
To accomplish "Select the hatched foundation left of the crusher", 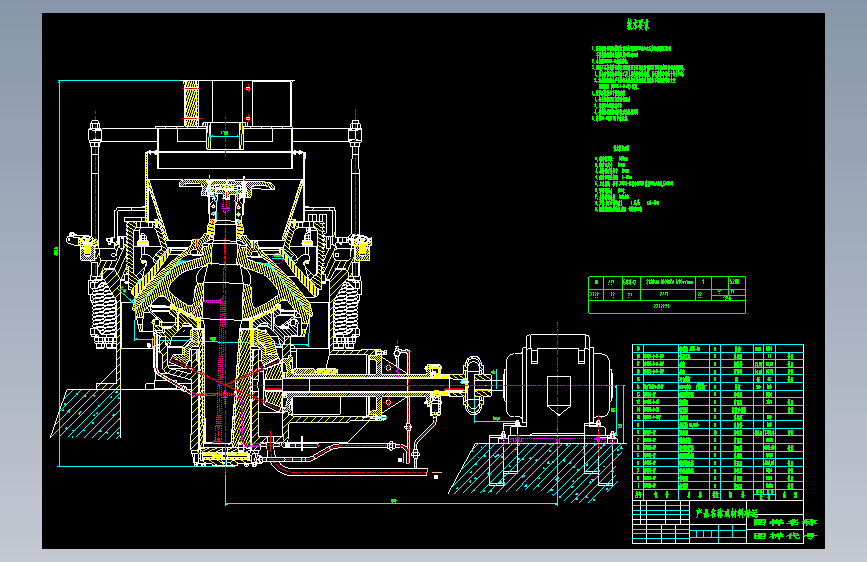I will tap(86, 414).
